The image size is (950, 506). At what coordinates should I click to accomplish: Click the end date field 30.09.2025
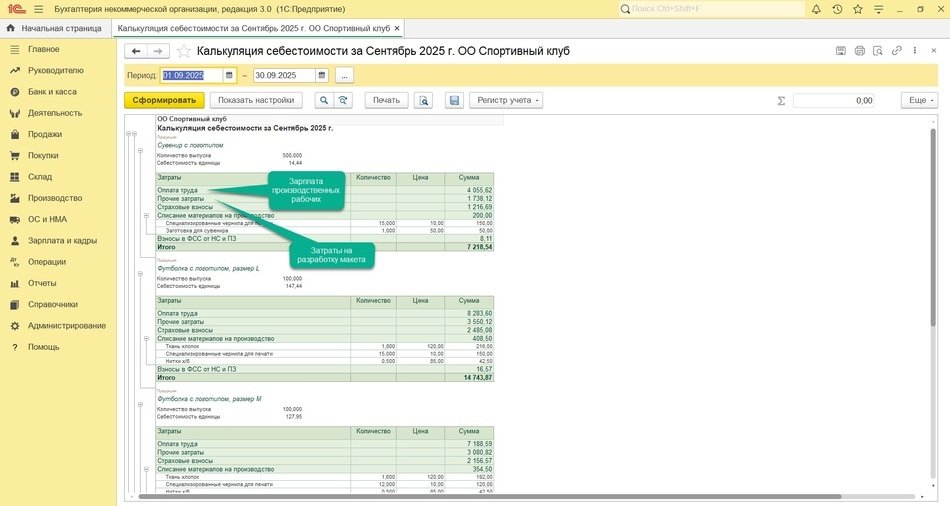pos(283,75)
